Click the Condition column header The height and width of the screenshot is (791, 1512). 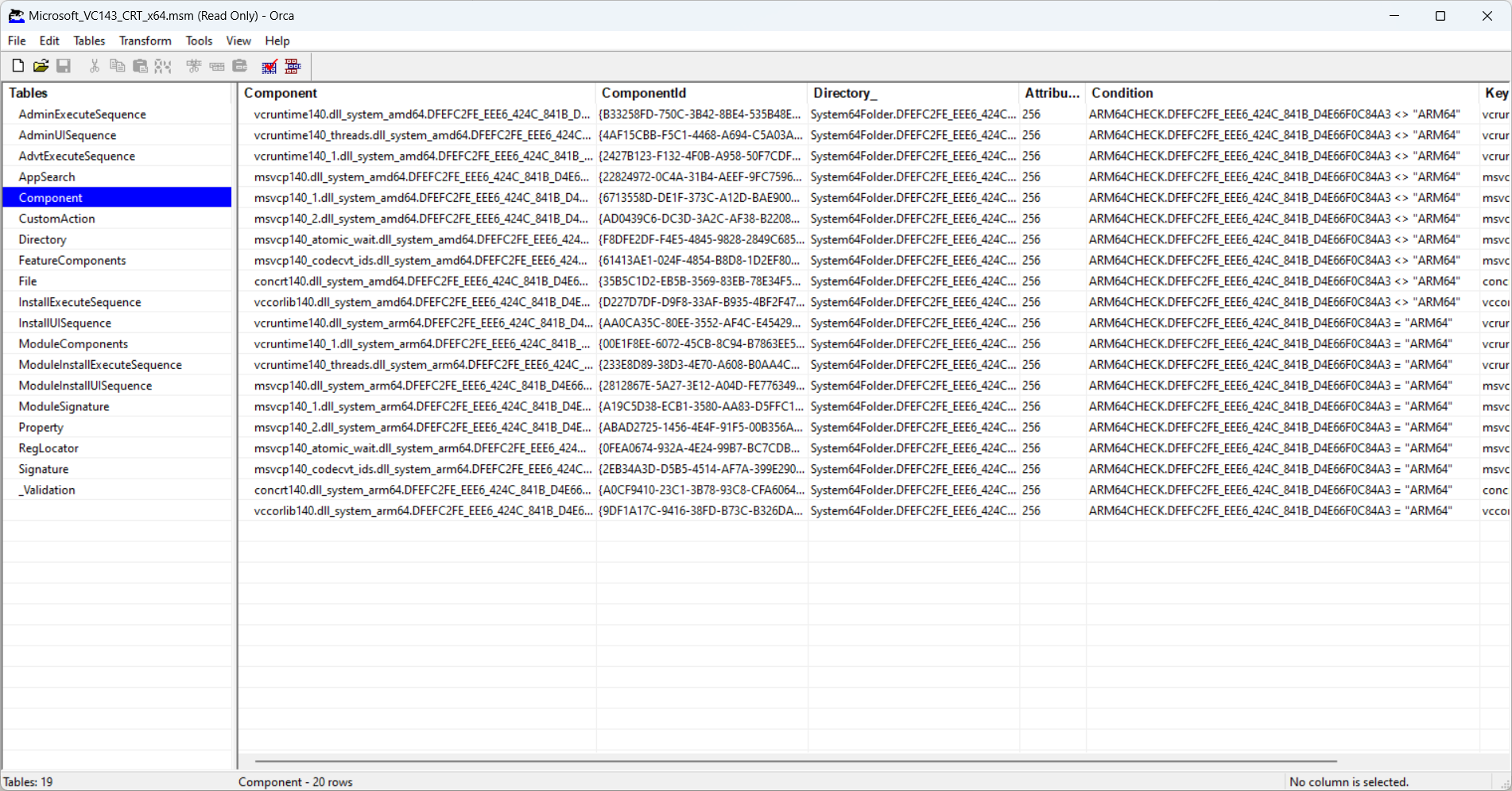(1281, 93)
